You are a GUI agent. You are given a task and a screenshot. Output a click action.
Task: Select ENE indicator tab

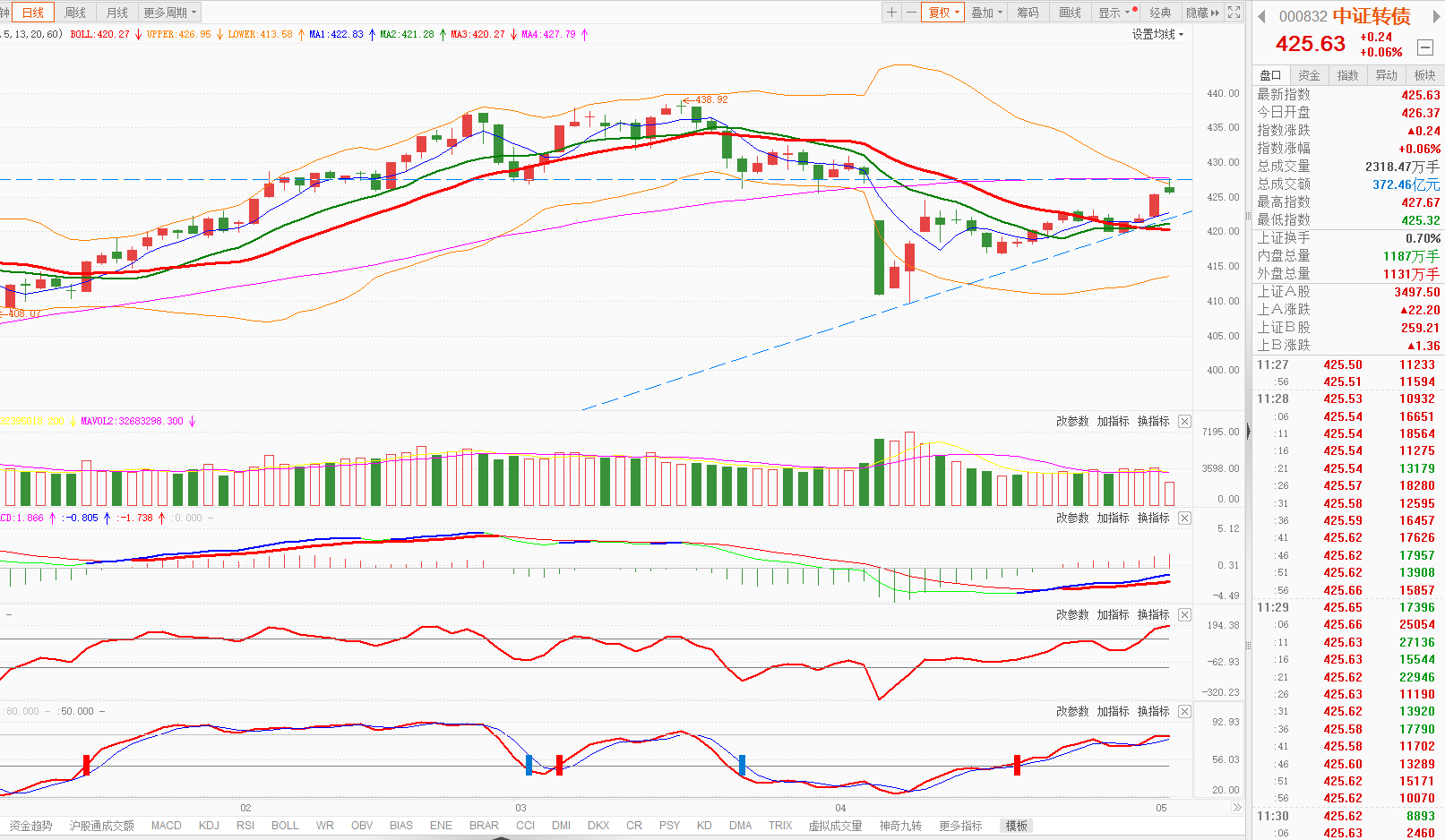[x=441, y=826]
